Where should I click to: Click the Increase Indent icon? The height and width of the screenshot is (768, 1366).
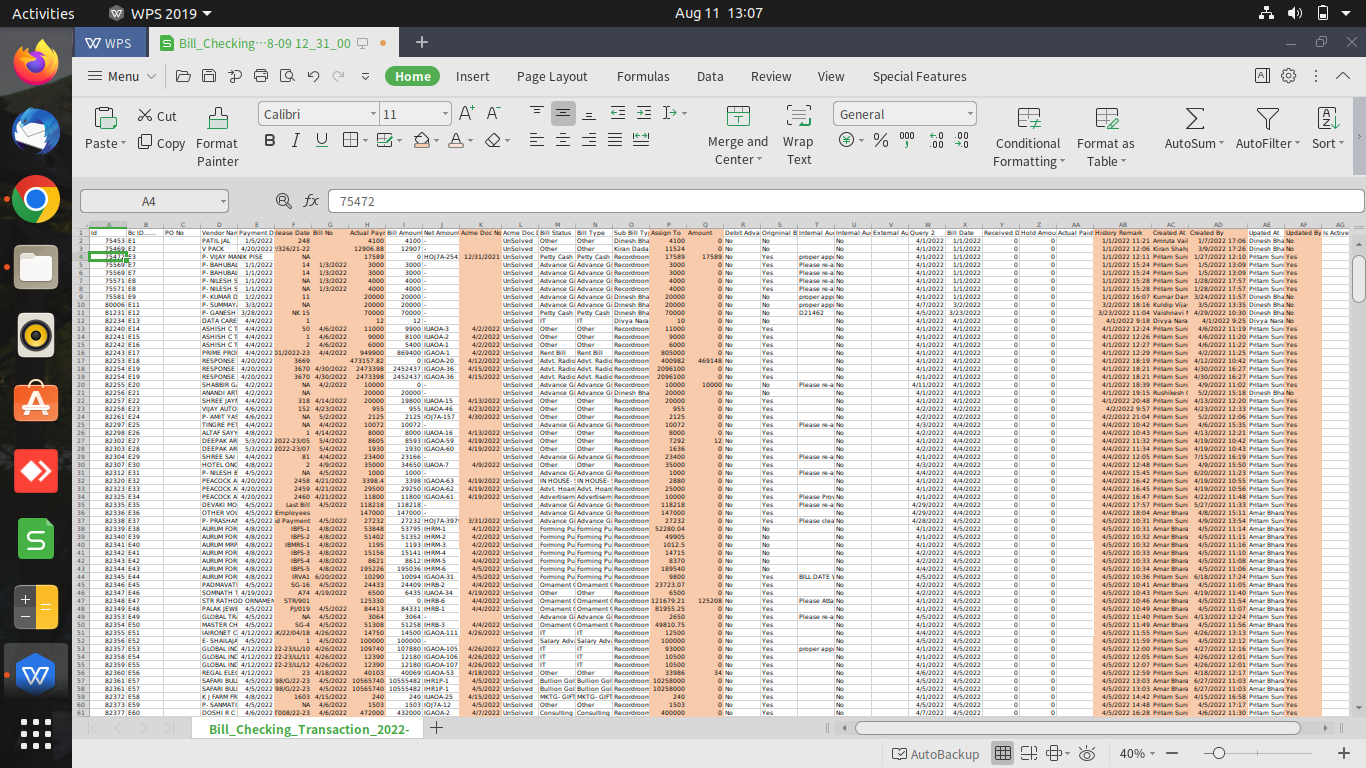[x=644, y=113]
